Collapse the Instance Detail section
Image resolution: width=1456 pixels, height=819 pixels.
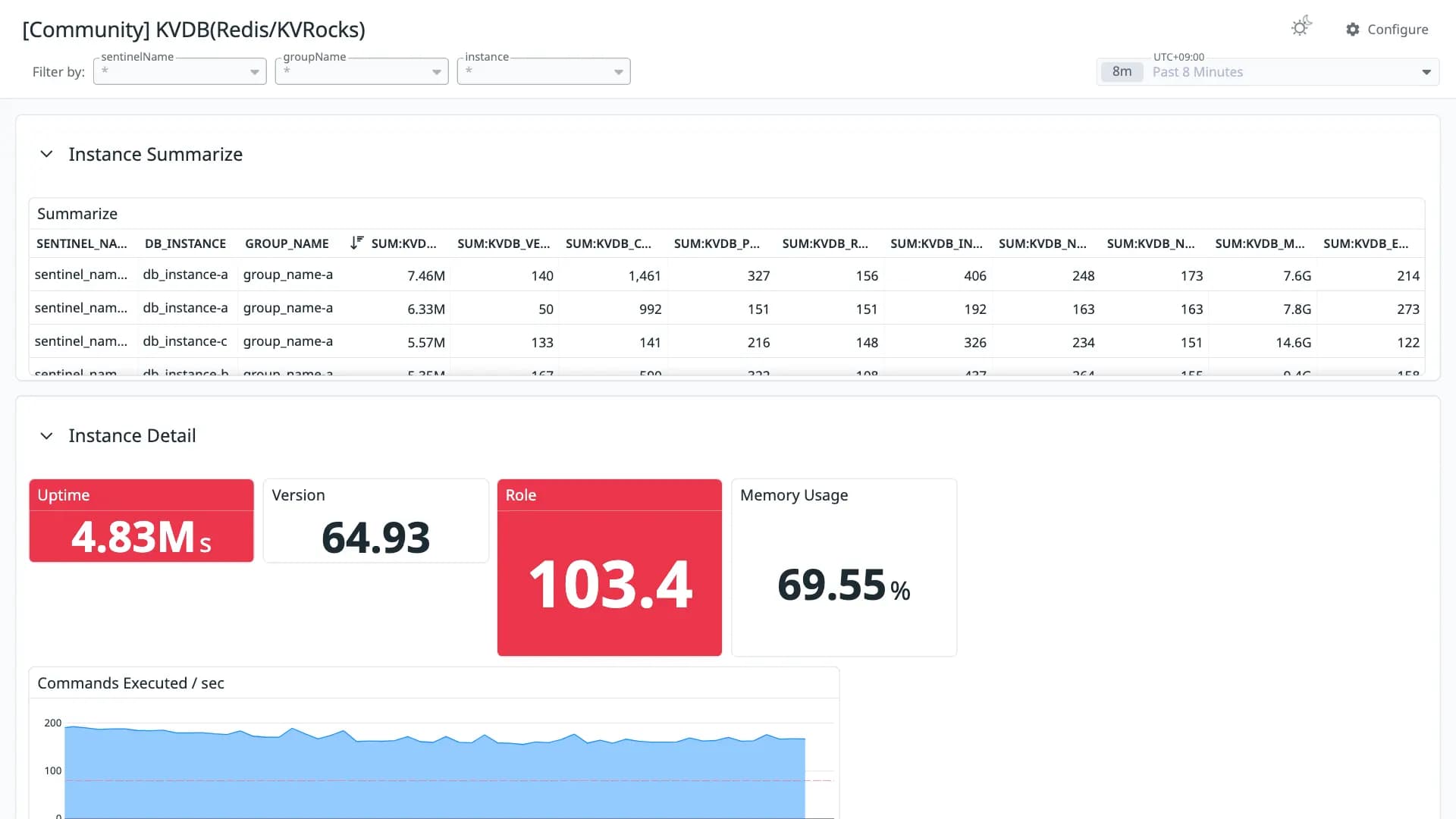(46, 436)
